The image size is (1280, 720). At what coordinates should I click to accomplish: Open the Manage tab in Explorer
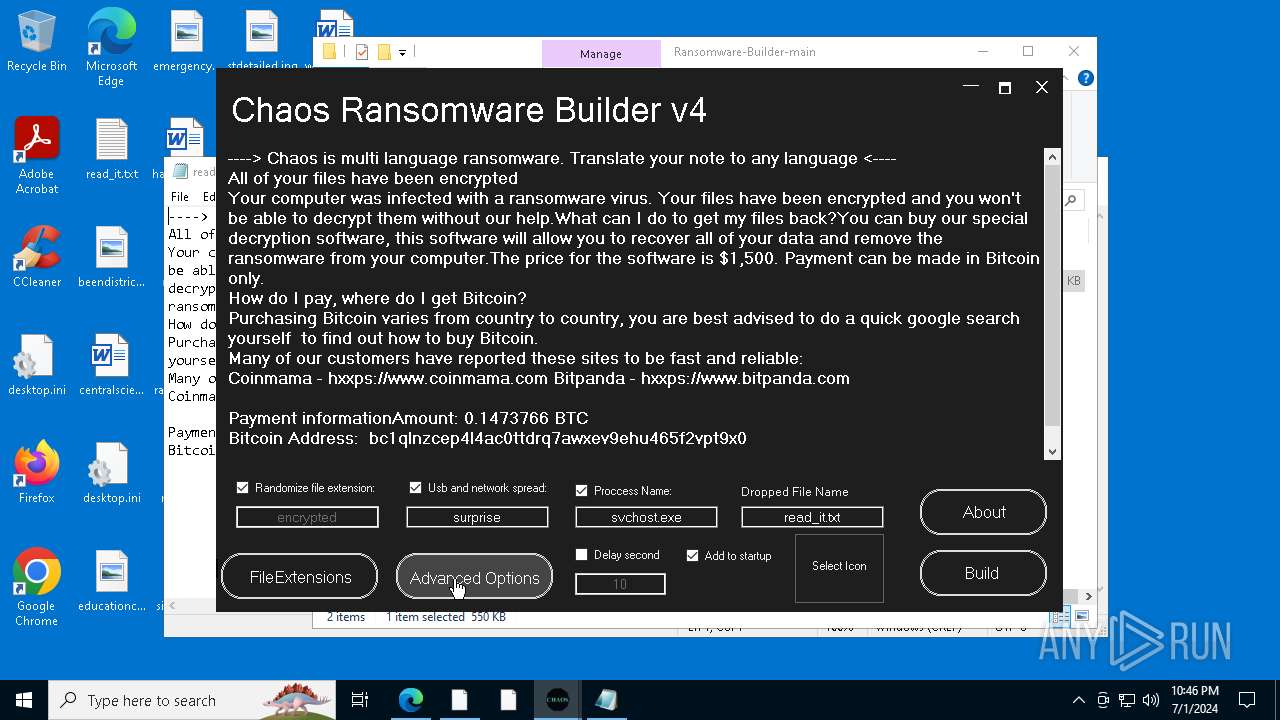click(601, 54)
